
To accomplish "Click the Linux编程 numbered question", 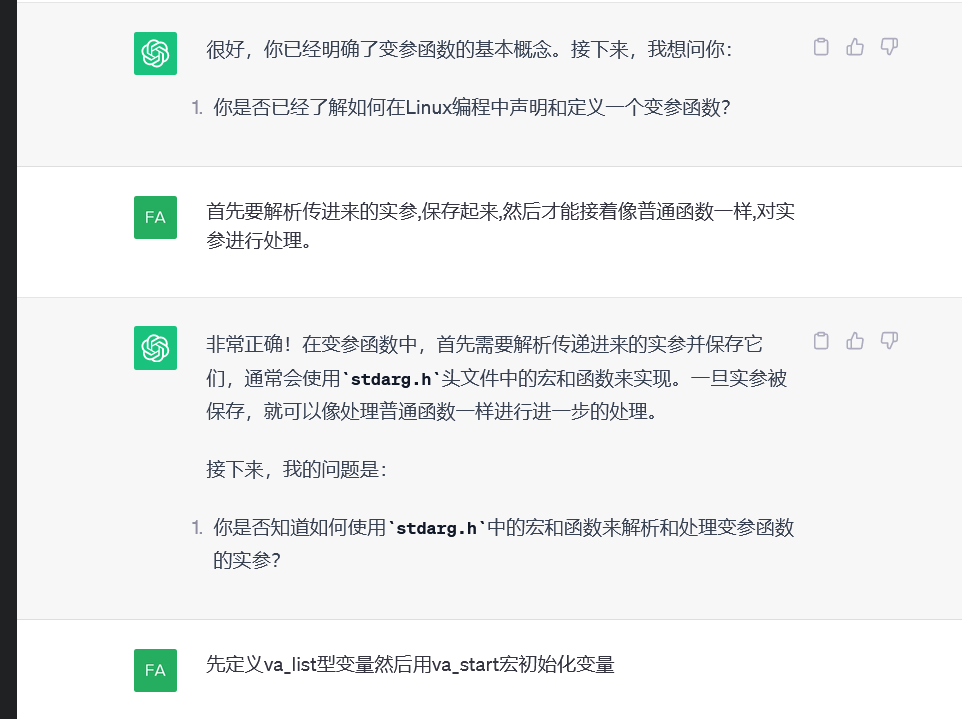I will click(472, 108).
